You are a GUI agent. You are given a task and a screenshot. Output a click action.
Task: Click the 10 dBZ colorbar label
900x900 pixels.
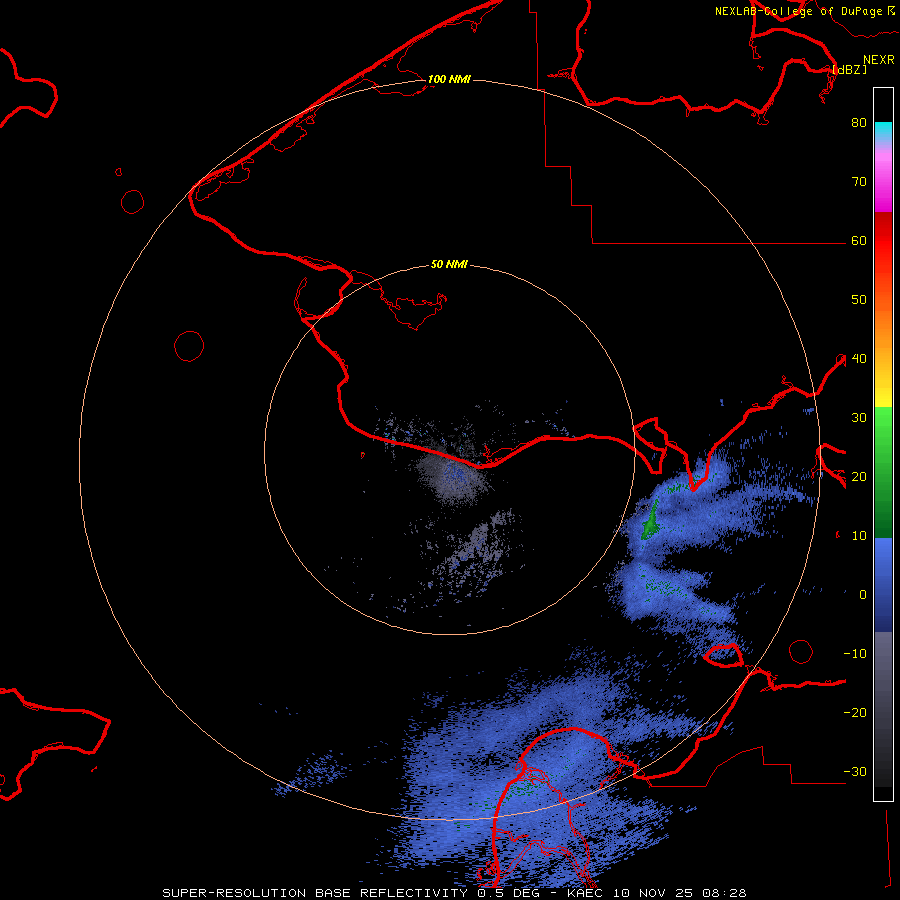coord(859,536)
